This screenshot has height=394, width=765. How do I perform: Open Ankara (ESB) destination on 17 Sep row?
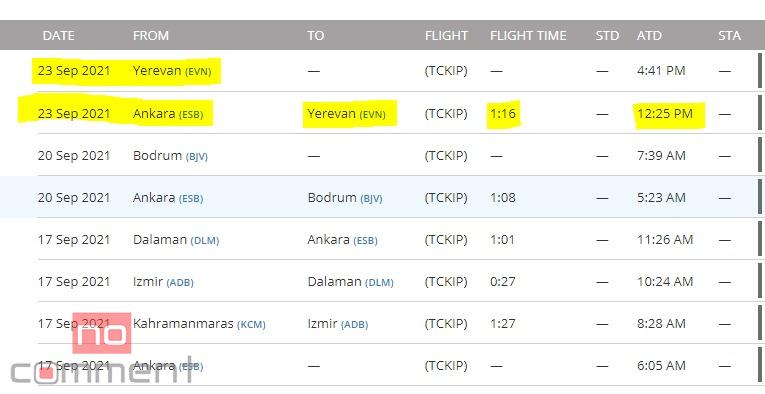(342, 239)
